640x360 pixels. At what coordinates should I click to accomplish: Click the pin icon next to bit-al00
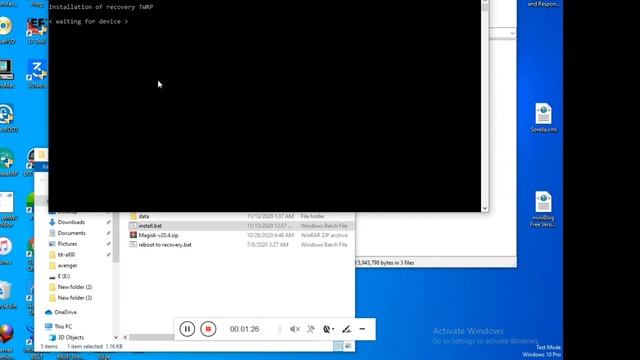click(x=109, y=255)
